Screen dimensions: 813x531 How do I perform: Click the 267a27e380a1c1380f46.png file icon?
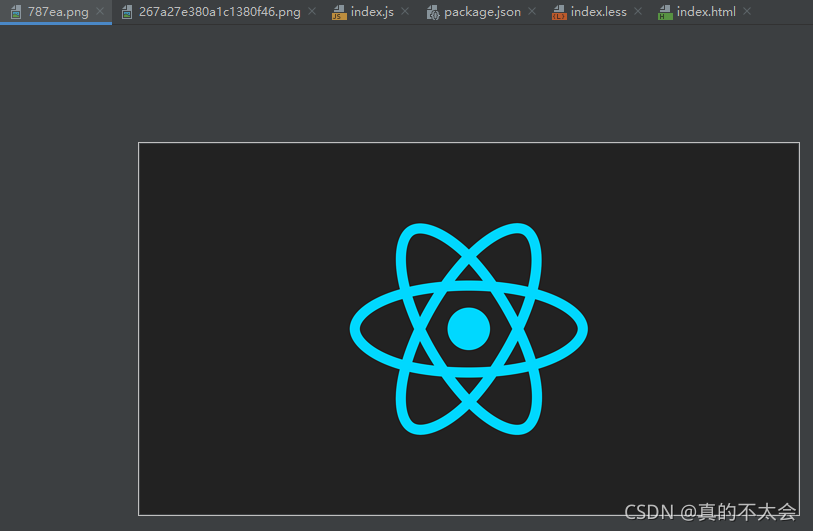click(127, 12)
